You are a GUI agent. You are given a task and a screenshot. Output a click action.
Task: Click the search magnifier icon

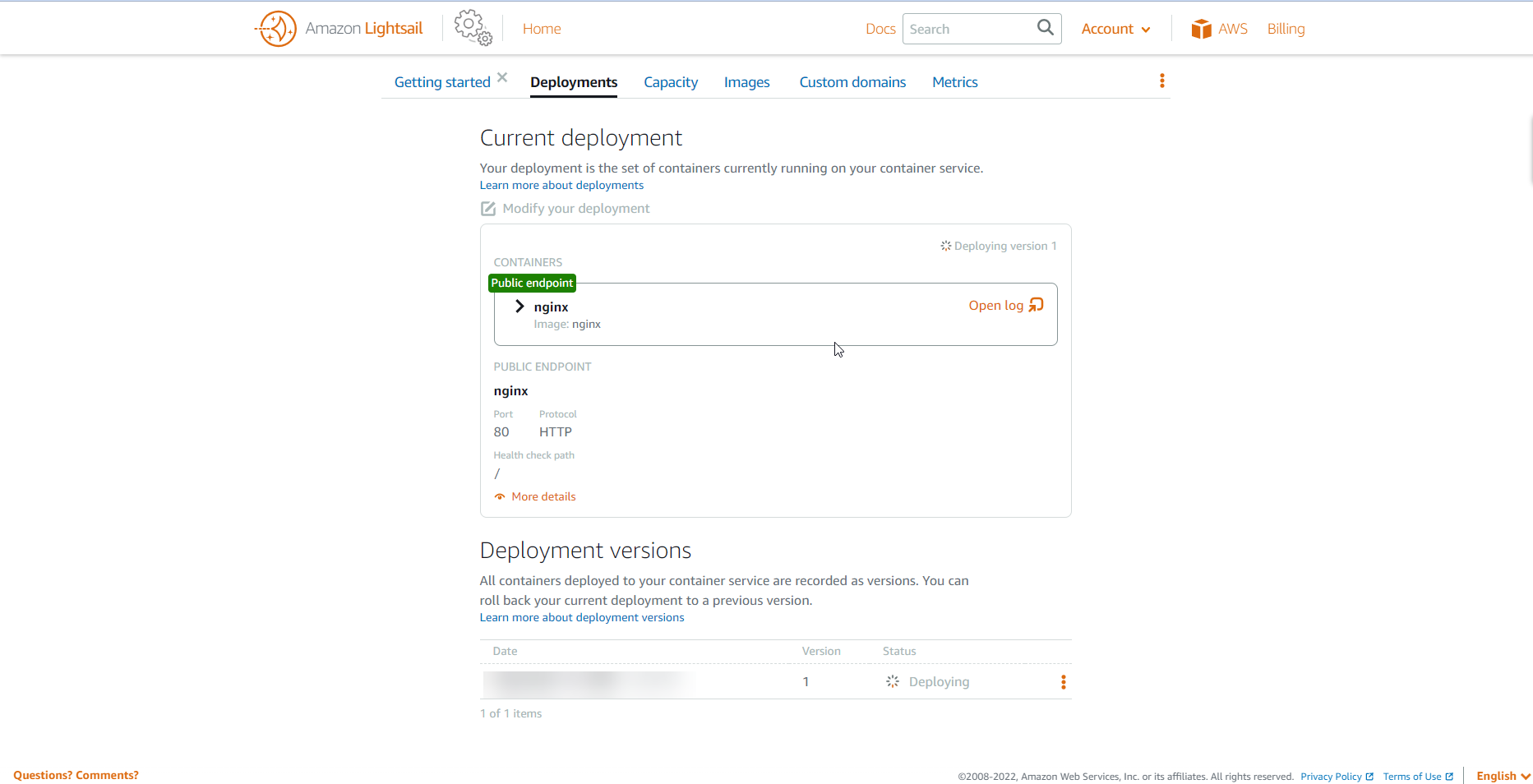point(1045,28)
